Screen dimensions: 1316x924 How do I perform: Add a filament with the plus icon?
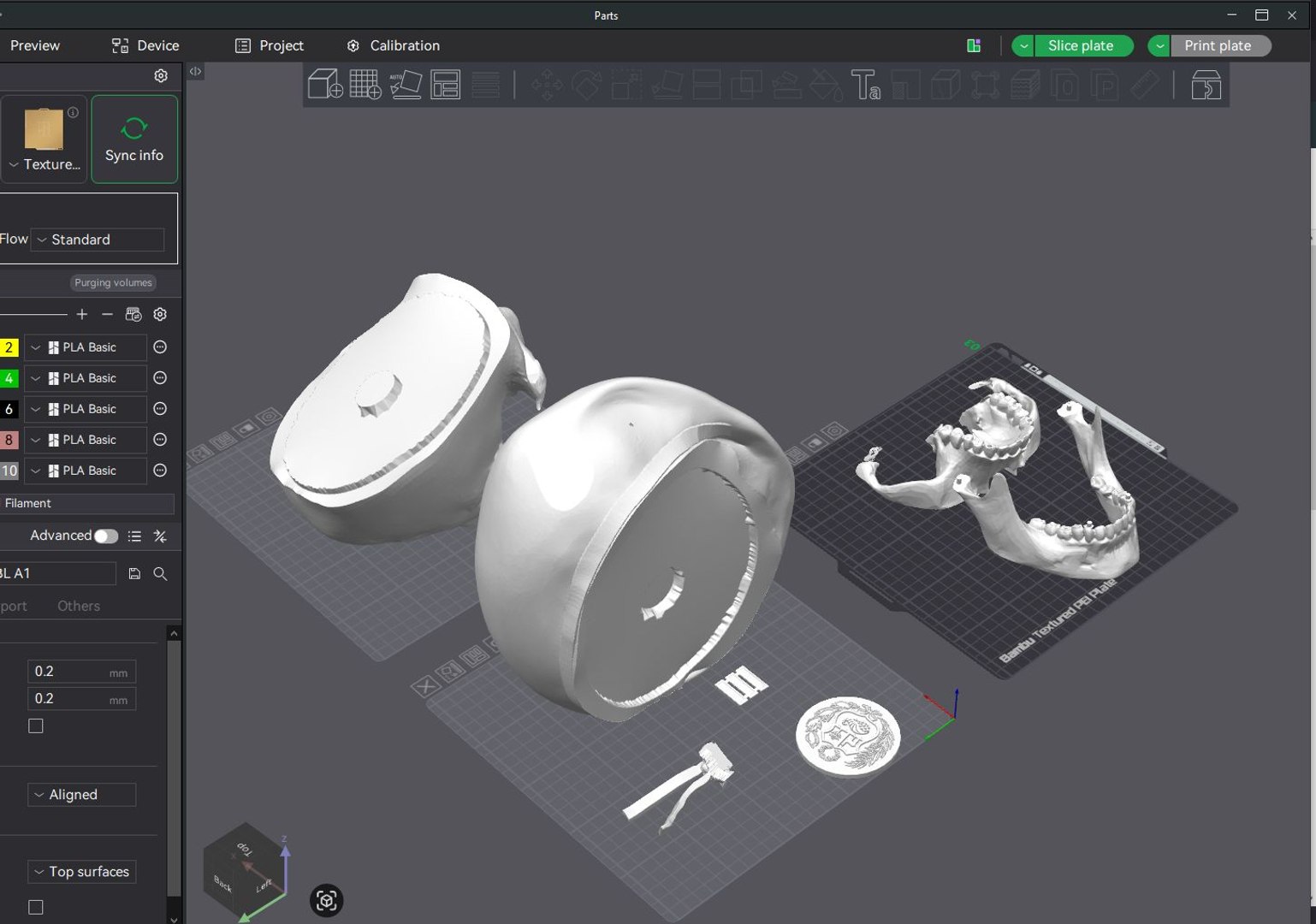click(x=82, y=315)
